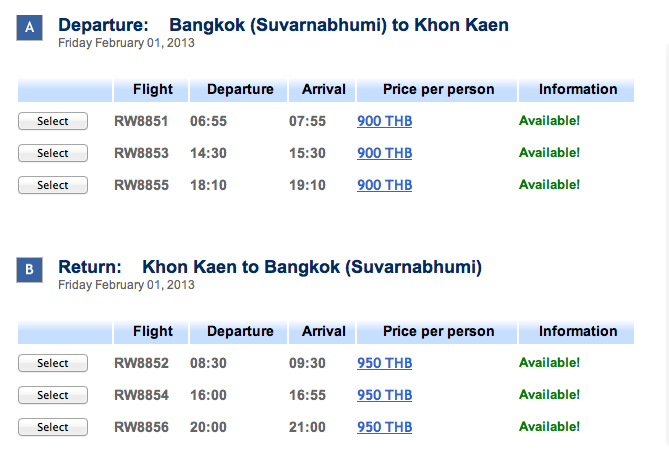Select flight RW8853 departing 14:30
The height and width of the screenshot is (453, 669).
[x=53, y=153]
